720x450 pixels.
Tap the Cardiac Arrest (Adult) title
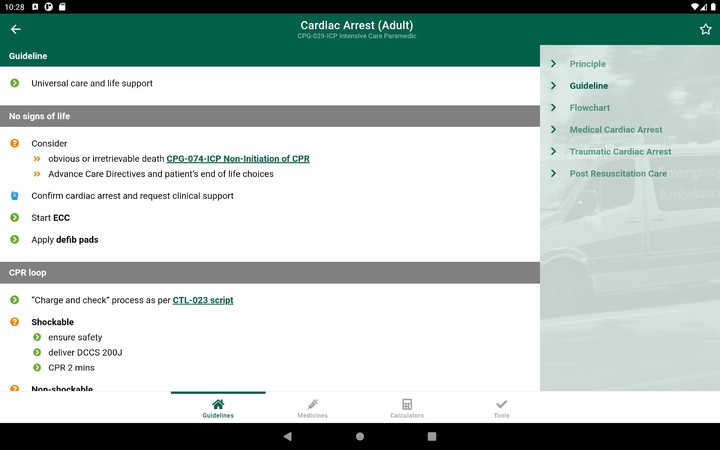357,25
